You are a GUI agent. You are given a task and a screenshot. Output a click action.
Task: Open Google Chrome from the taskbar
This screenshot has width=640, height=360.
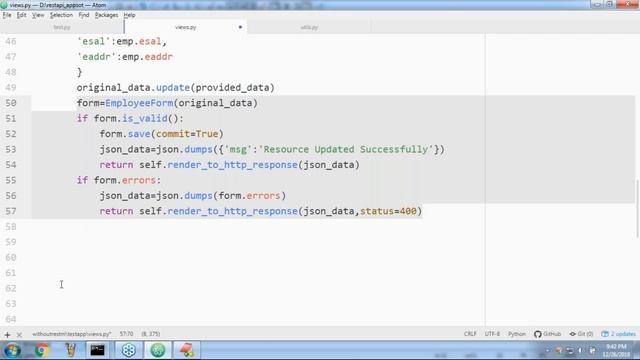[x=41, y=350]
